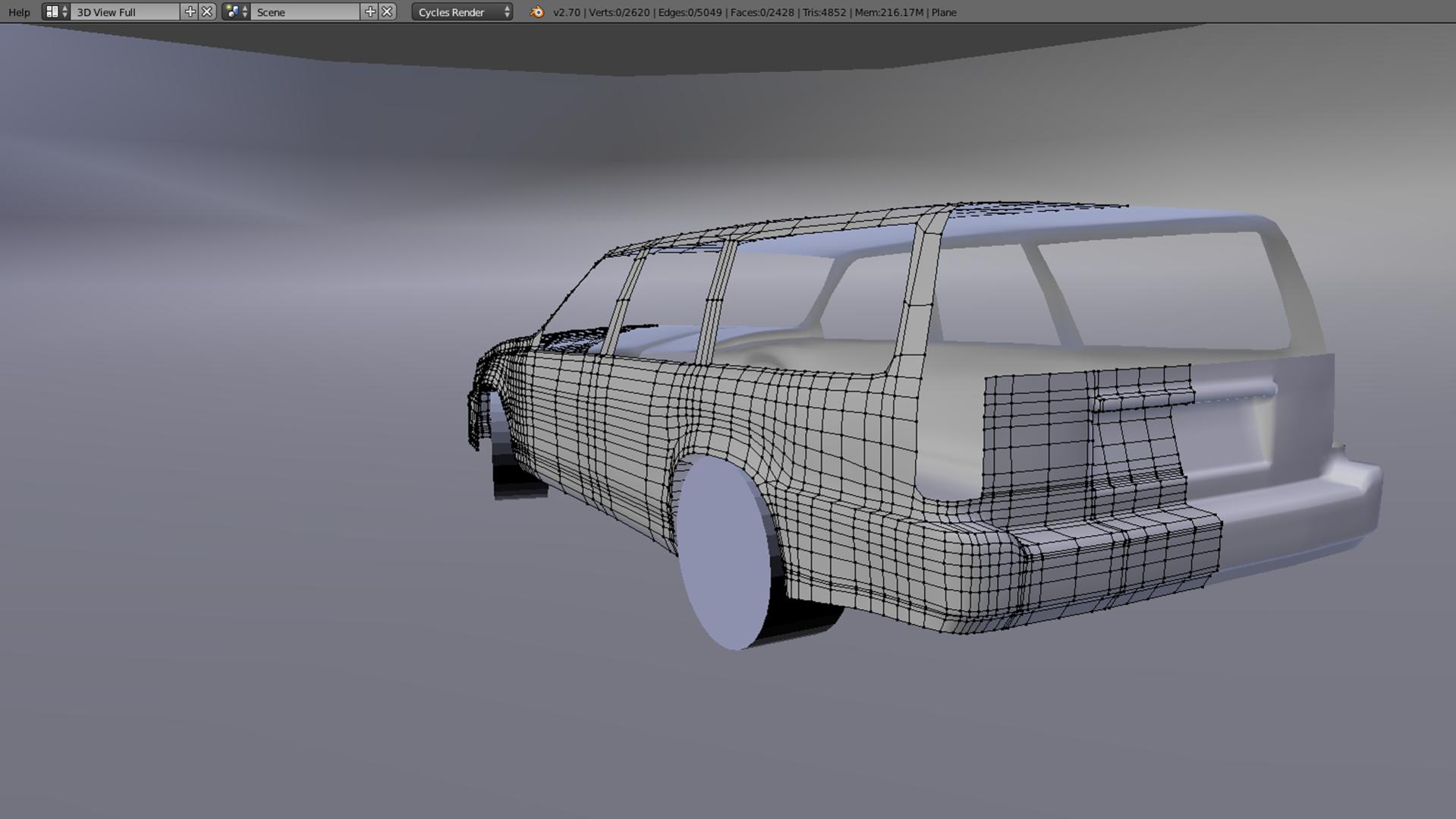1456x819 pixels.
Task: Click the '3D View Full' screen name field
Action: (x=126, y=12)
